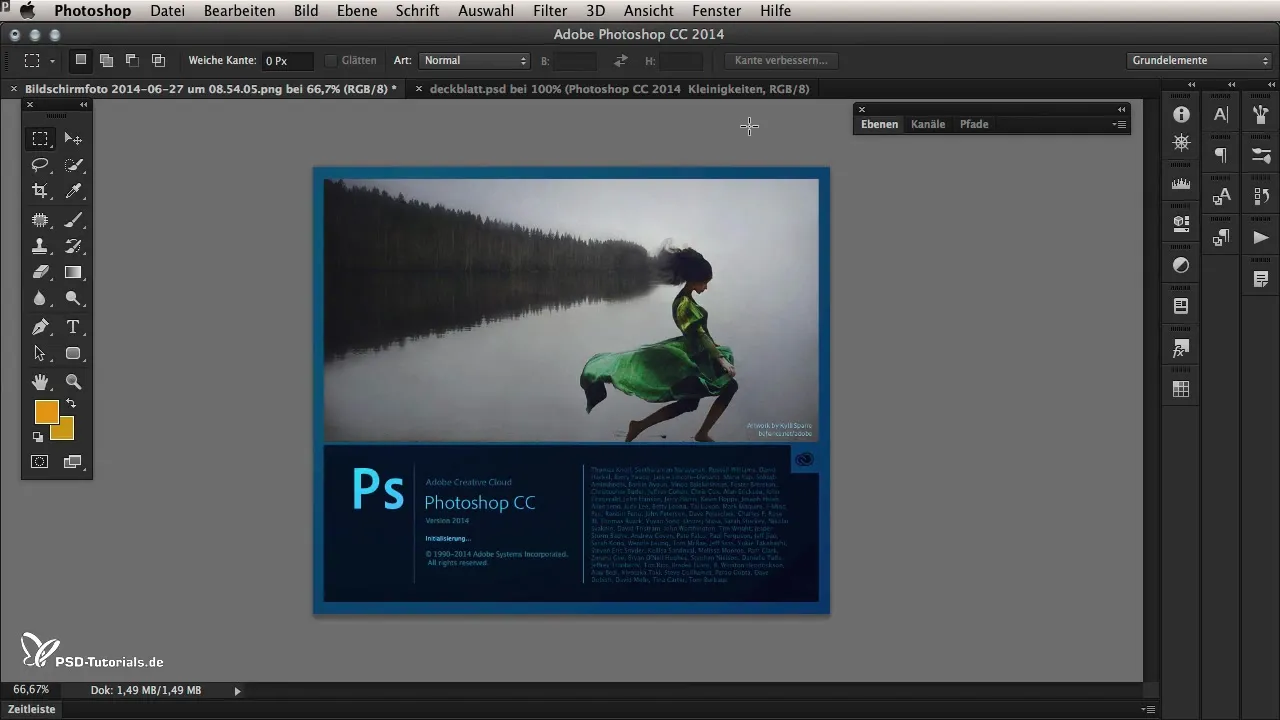Viewport: 1280px width, 720px height.
Task: Open the Paragraph Styles panel icon
Action: pos(1221,237)
